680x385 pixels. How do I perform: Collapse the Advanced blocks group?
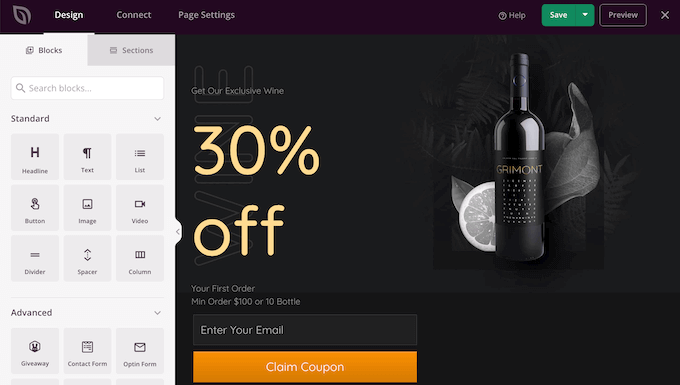pos(157,313)
